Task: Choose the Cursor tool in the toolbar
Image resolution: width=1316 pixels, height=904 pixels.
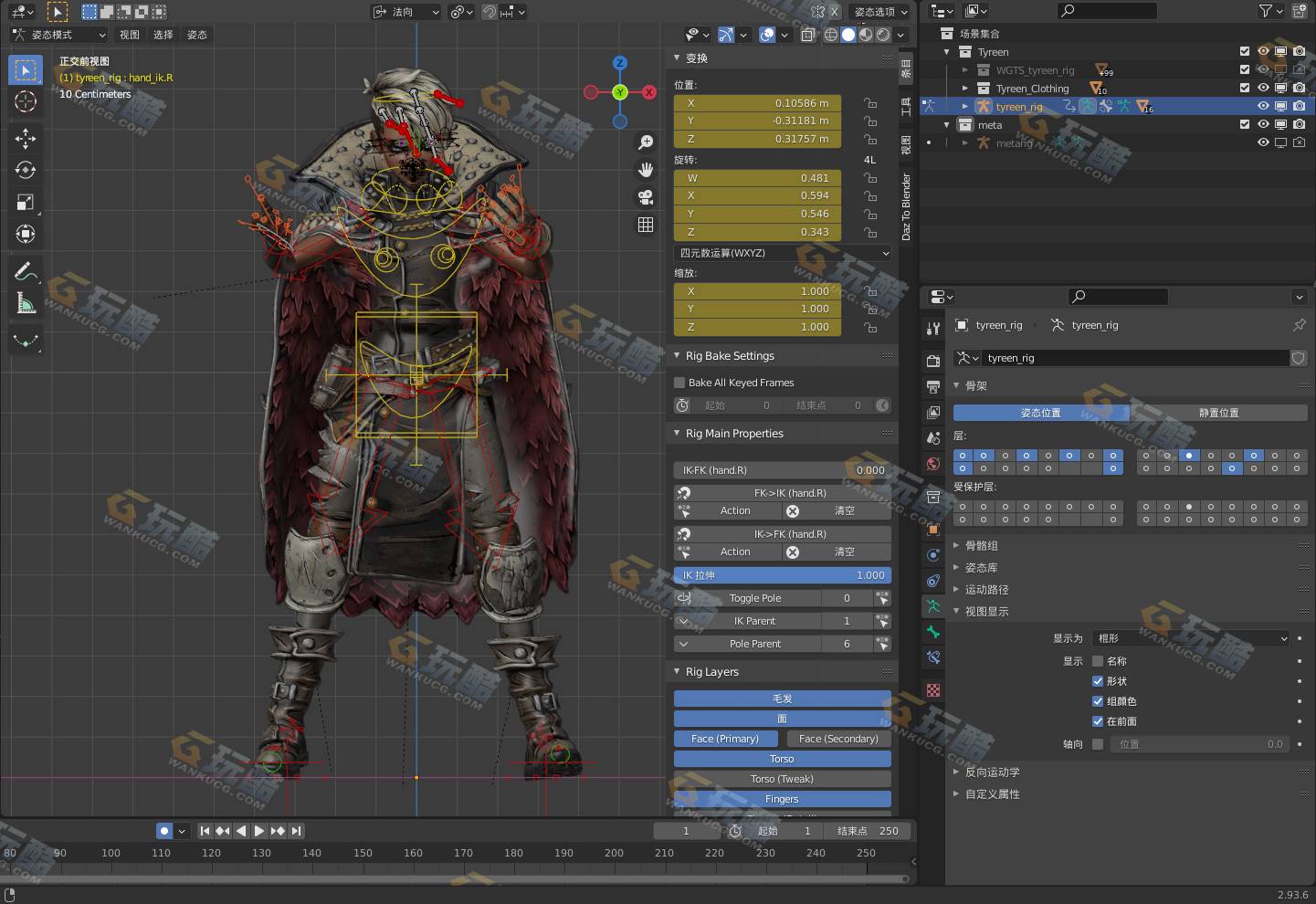Action: click(x=26, y=101)
